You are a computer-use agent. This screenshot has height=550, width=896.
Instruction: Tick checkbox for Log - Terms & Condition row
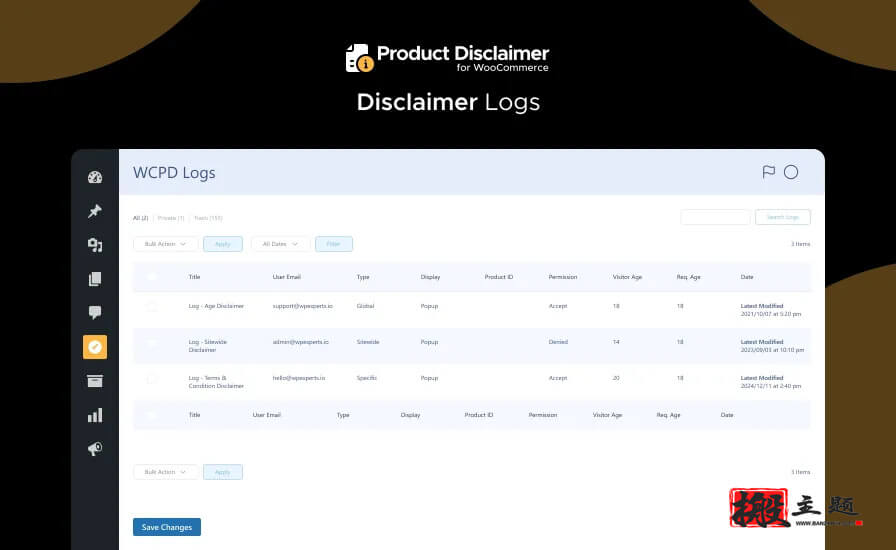coord(151,378)
